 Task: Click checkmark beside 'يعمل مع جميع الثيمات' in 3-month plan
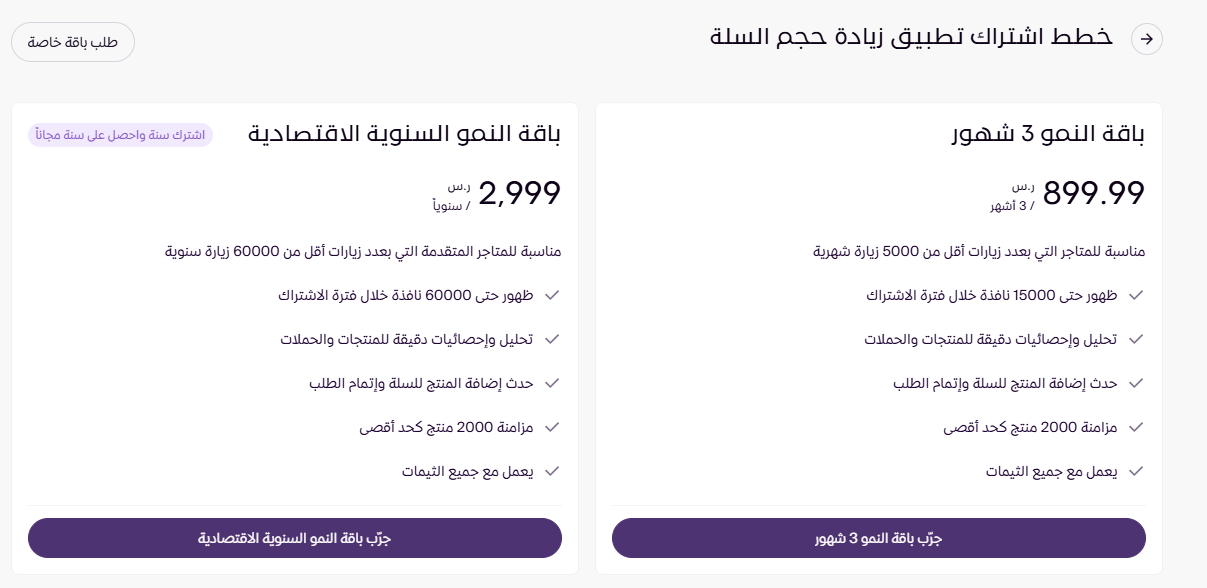pyautogui.click(x=1135, y=471)
